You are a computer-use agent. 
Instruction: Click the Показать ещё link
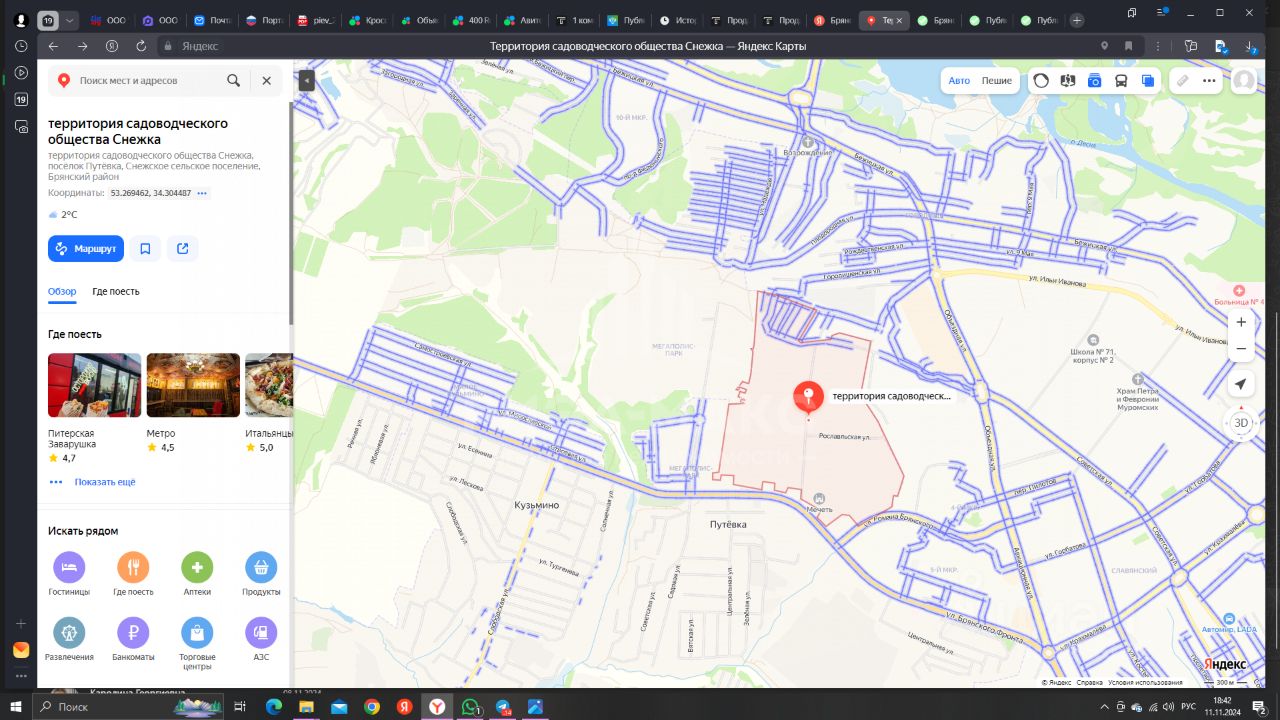point(104,482)
